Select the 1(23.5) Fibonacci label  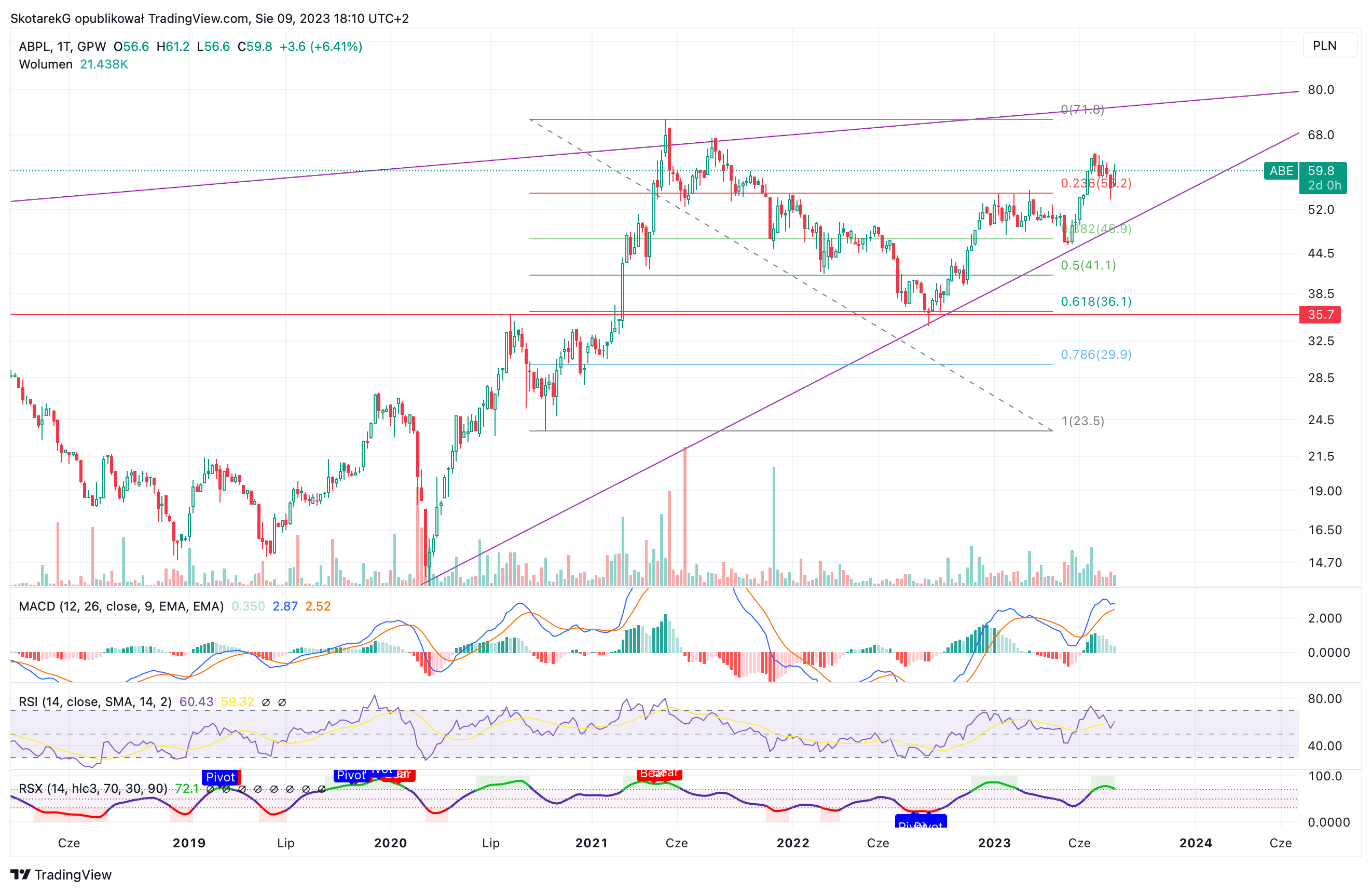point(1082,421)
